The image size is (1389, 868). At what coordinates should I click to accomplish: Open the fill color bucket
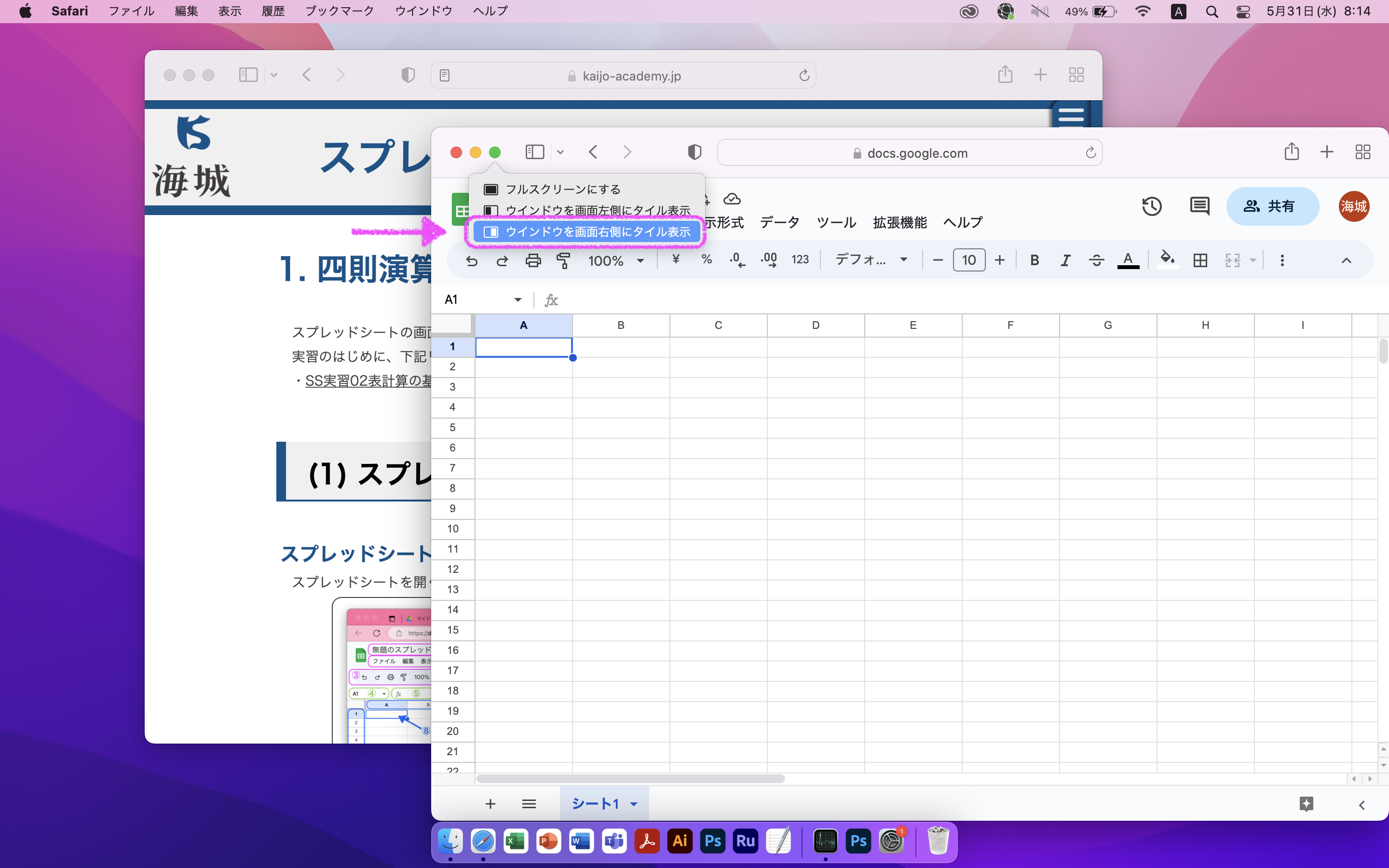point(1168,259)
